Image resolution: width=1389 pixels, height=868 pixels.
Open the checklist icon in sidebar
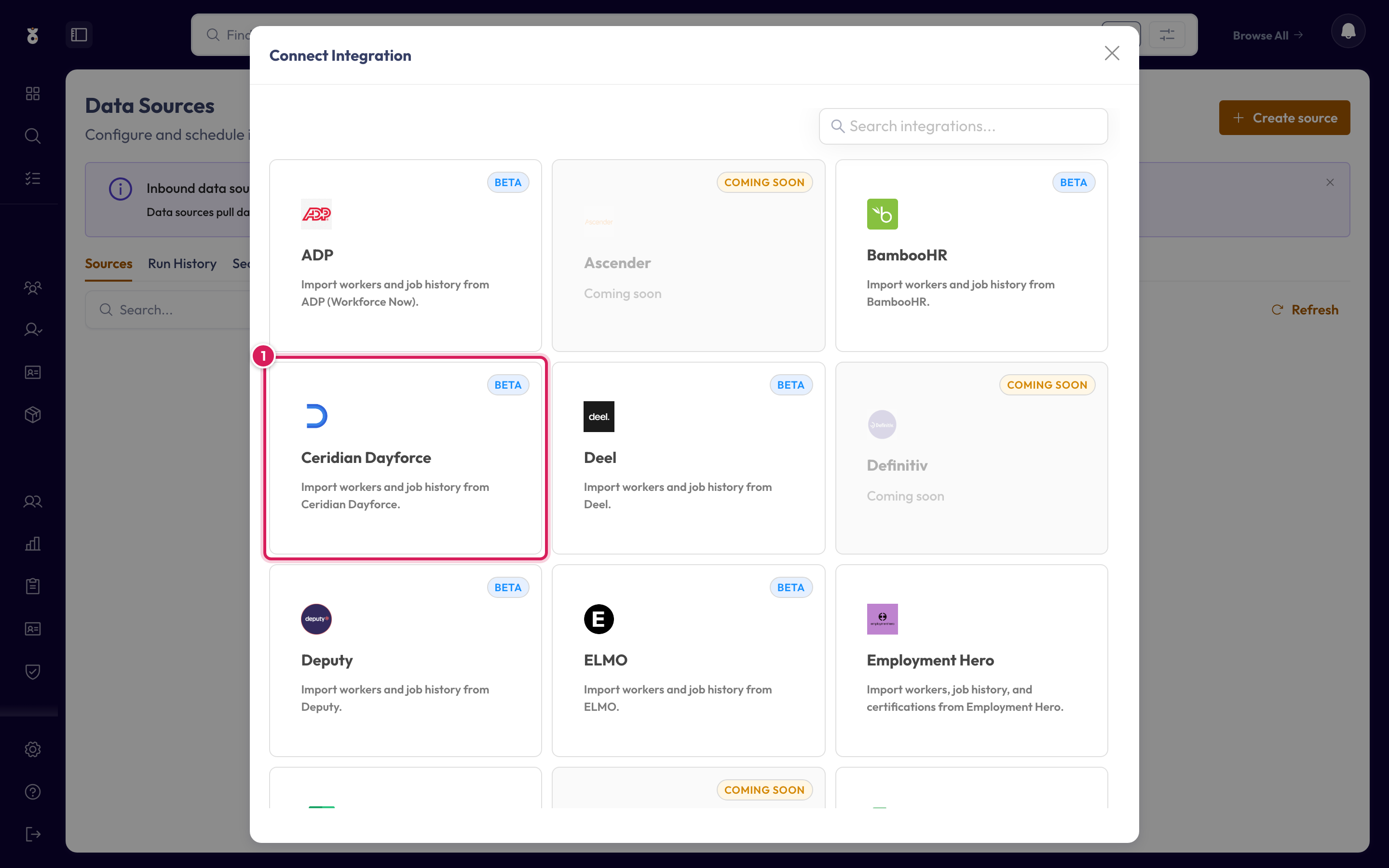33,178
